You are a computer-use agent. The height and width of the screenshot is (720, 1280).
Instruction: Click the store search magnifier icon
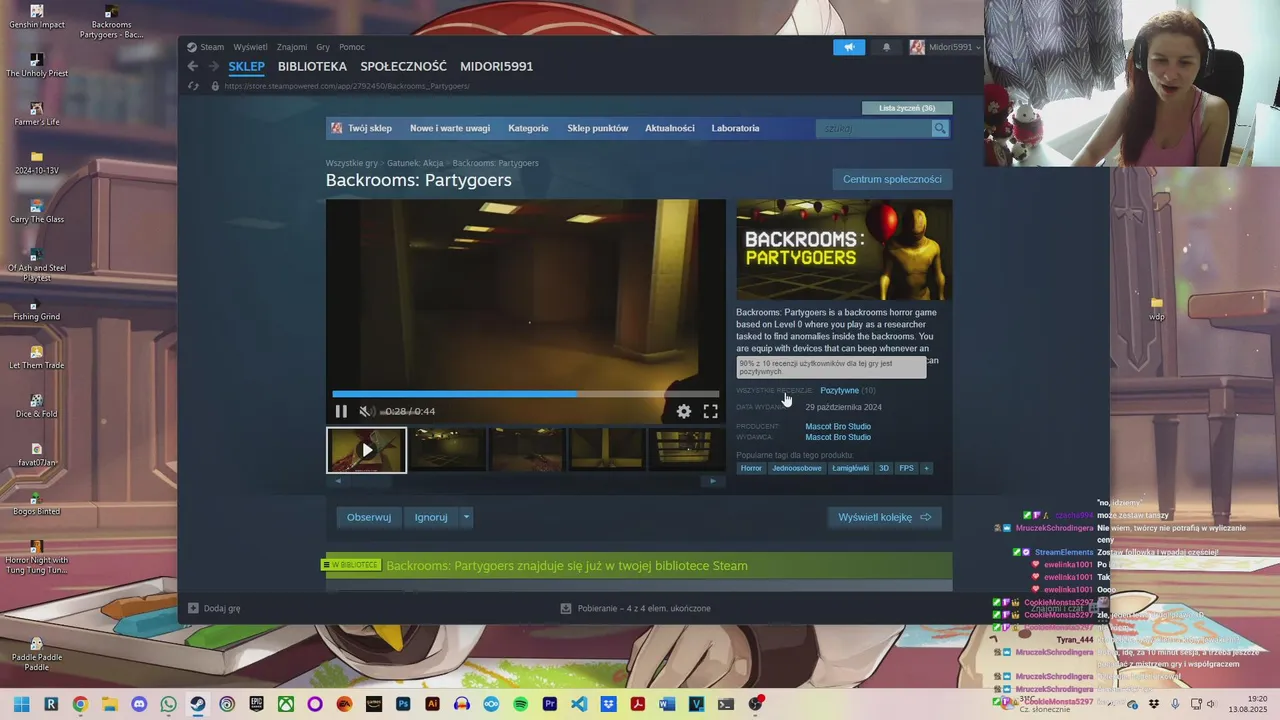[940, 128]
